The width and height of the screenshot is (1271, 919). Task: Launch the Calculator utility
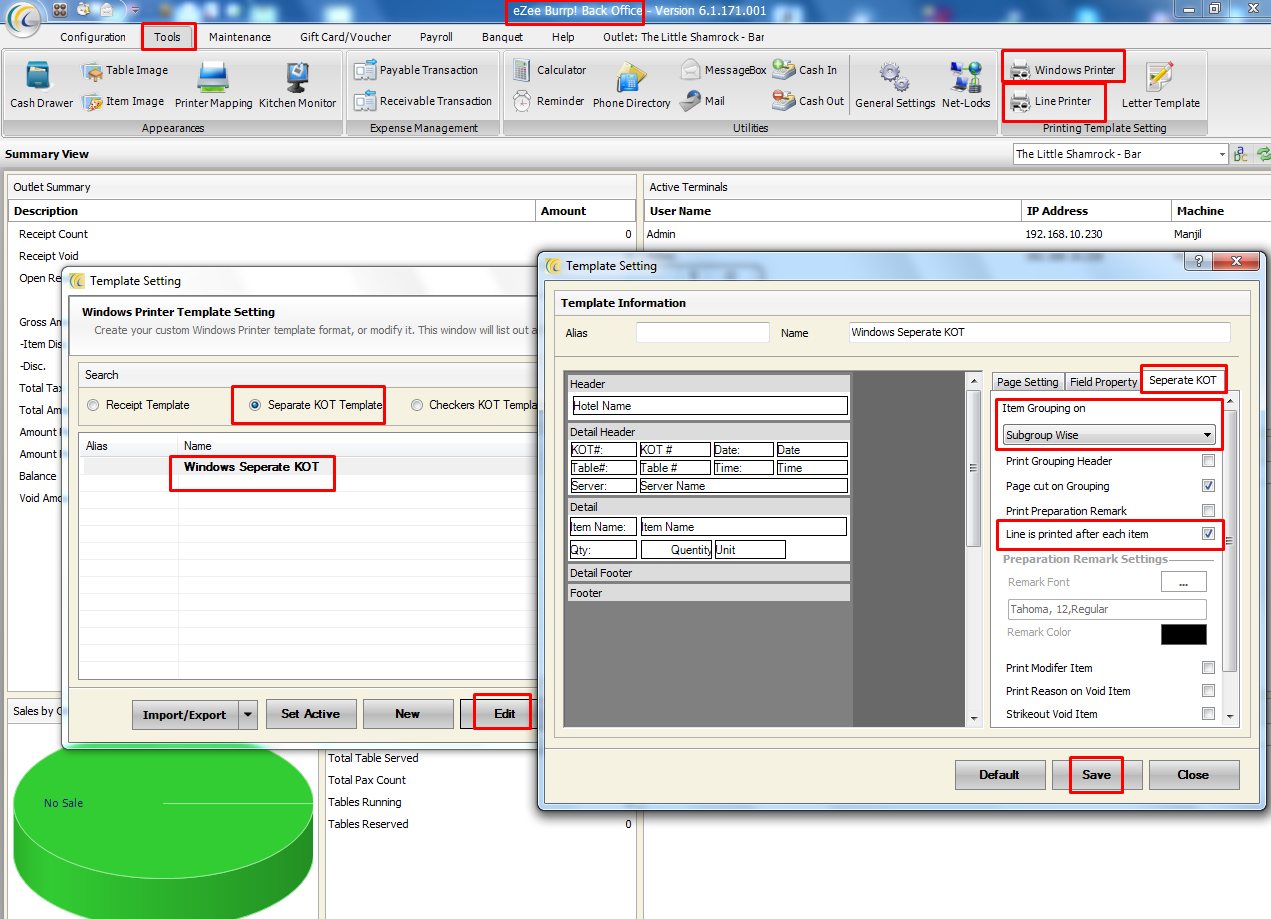pos(549,70)
